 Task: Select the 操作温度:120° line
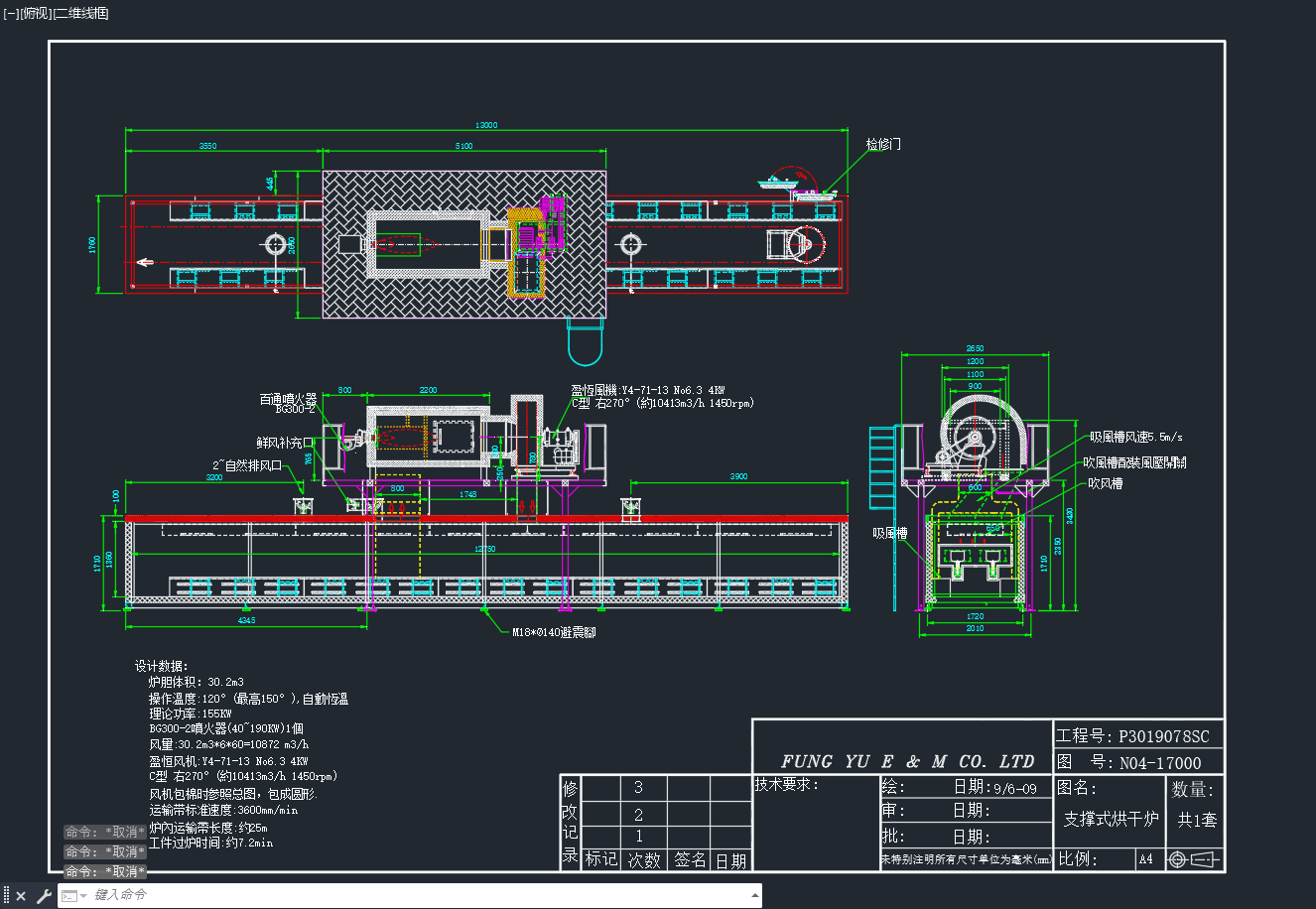pos(248,699)
